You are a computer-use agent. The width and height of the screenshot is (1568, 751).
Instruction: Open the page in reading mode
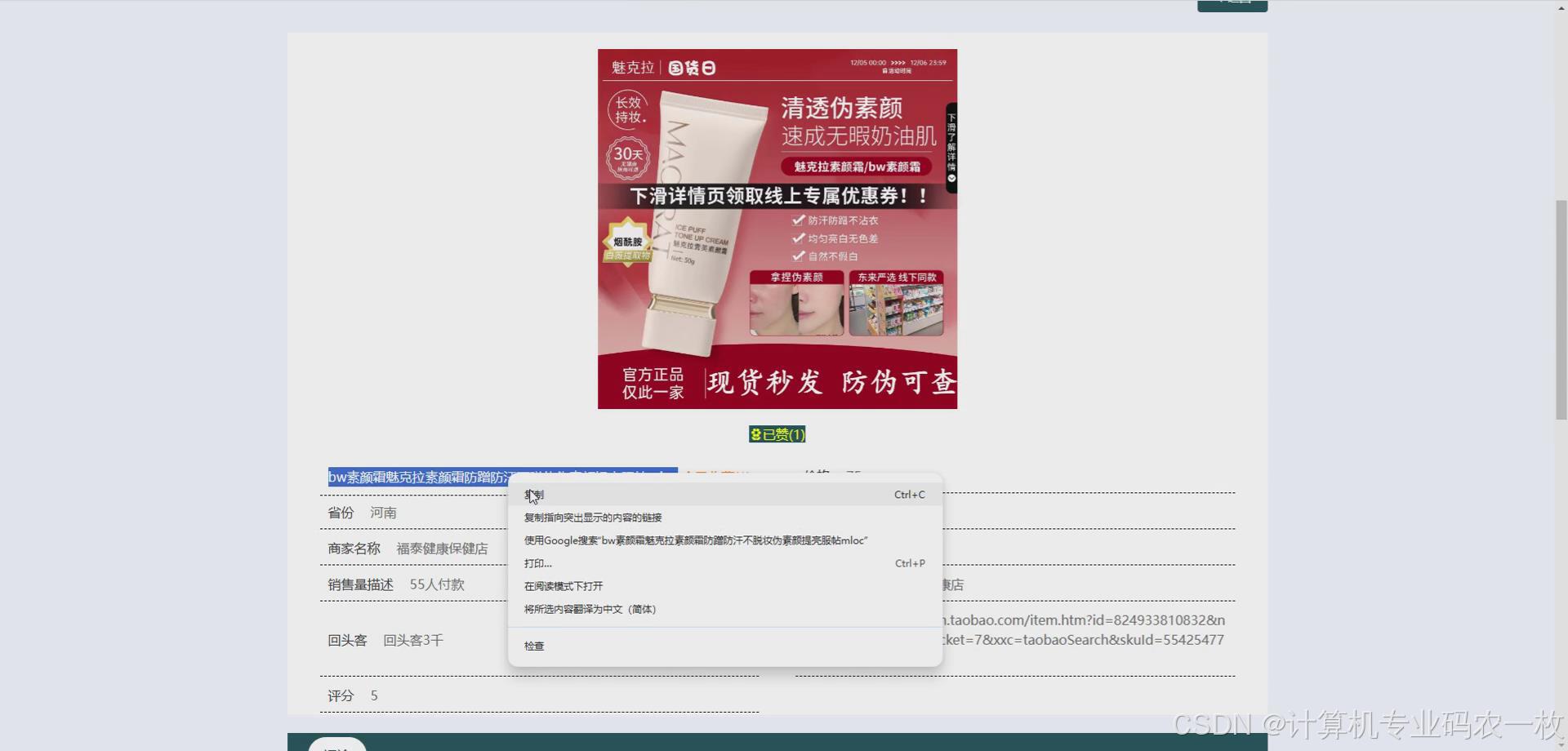(x=563, y=585)
